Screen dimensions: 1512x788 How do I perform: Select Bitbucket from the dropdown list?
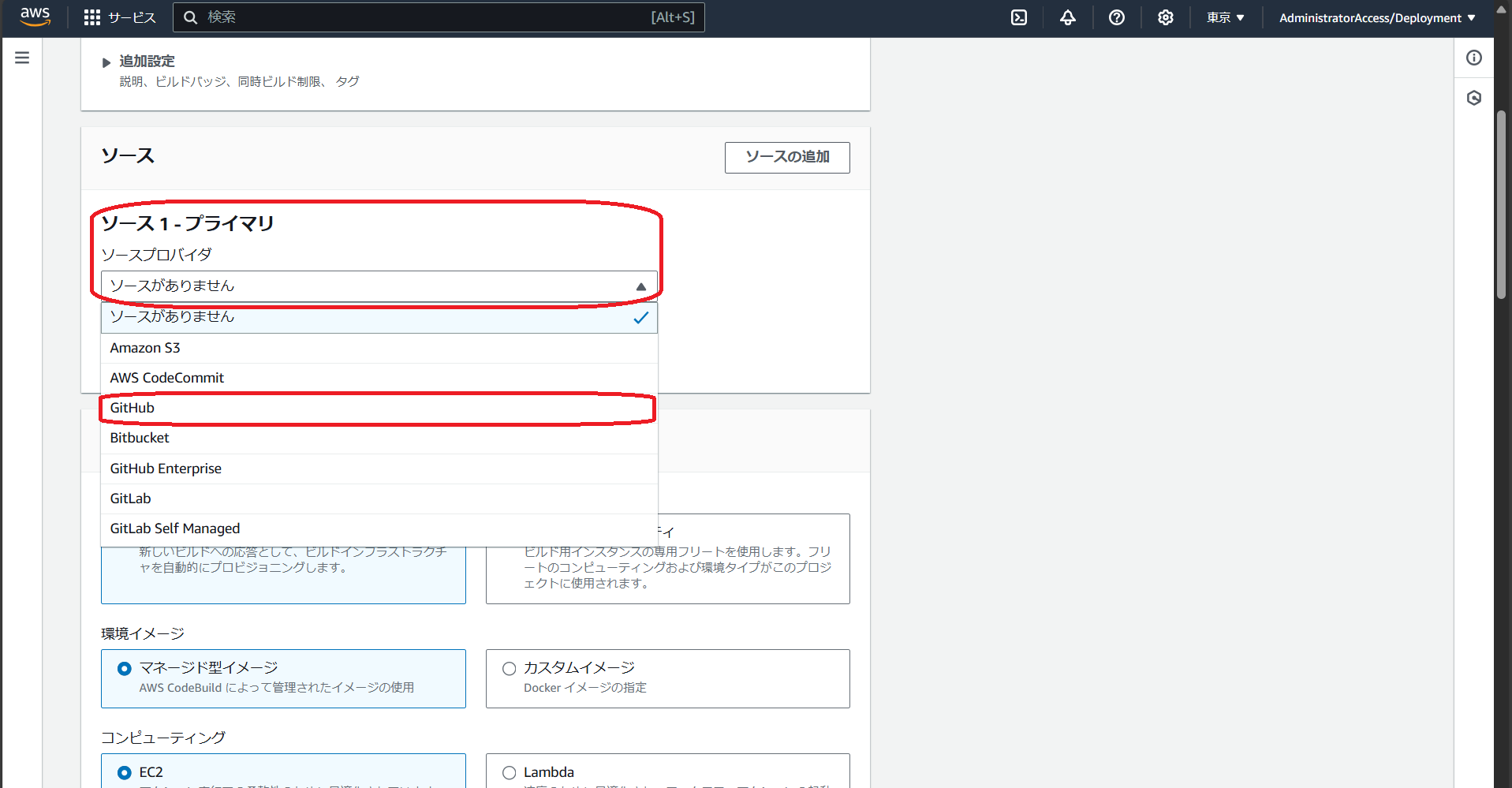pyautogui.click(x=379, y=438)
